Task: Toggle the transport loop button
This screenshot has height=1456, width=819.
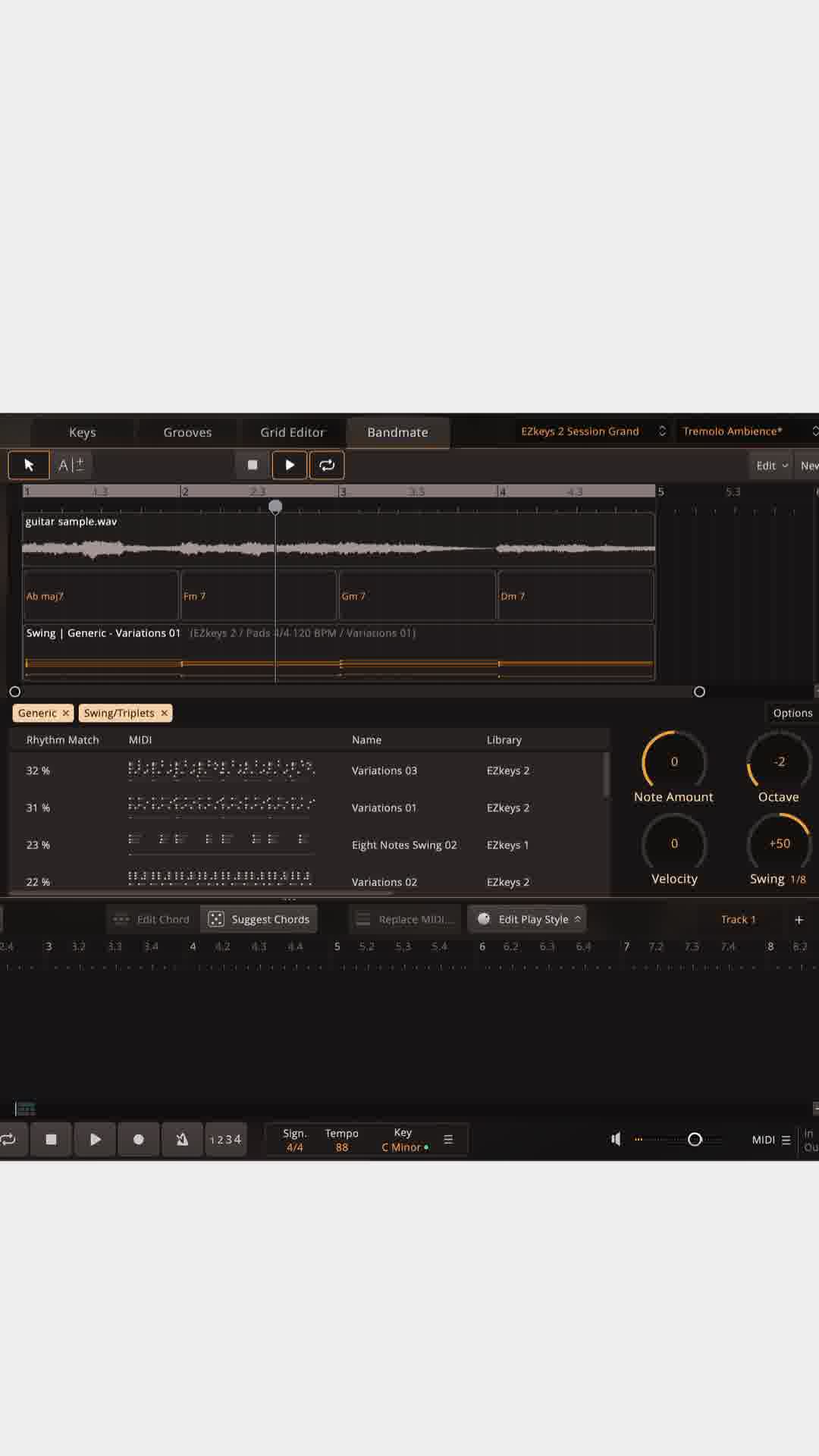Action: [x=9, y=1139]
